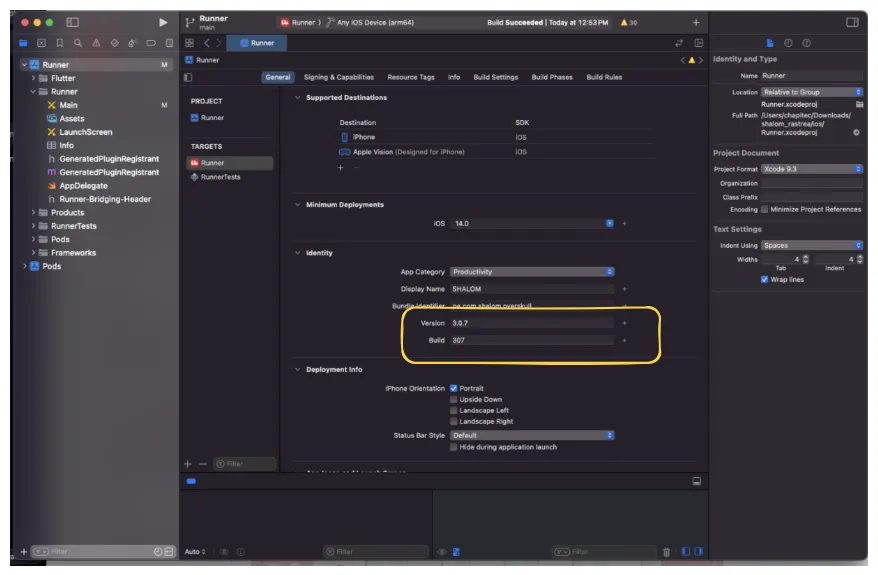This screenshot has width=878, height=575.
Task: Click the yellow warnings badge in toolbar
Action: 628,22
